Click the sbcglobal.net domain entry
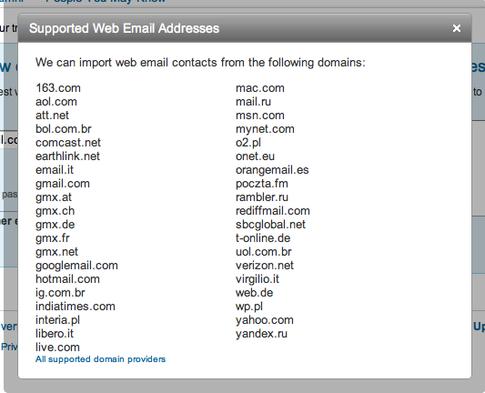 click(x=271, y=224)
